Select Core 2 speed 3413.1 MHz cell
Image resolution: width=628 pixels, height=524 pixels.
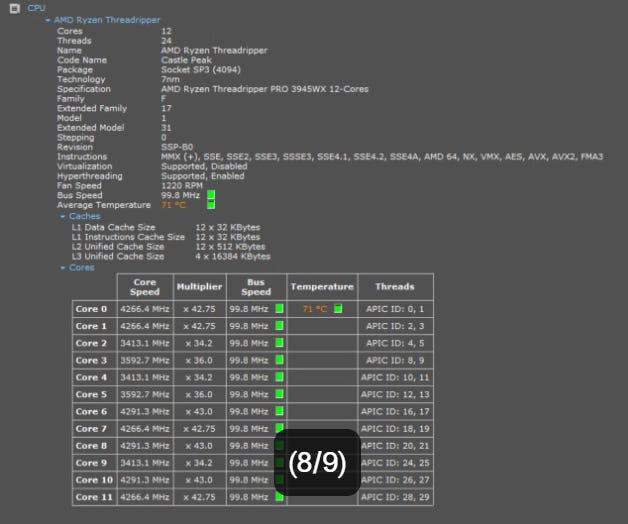tap(145, 343)
